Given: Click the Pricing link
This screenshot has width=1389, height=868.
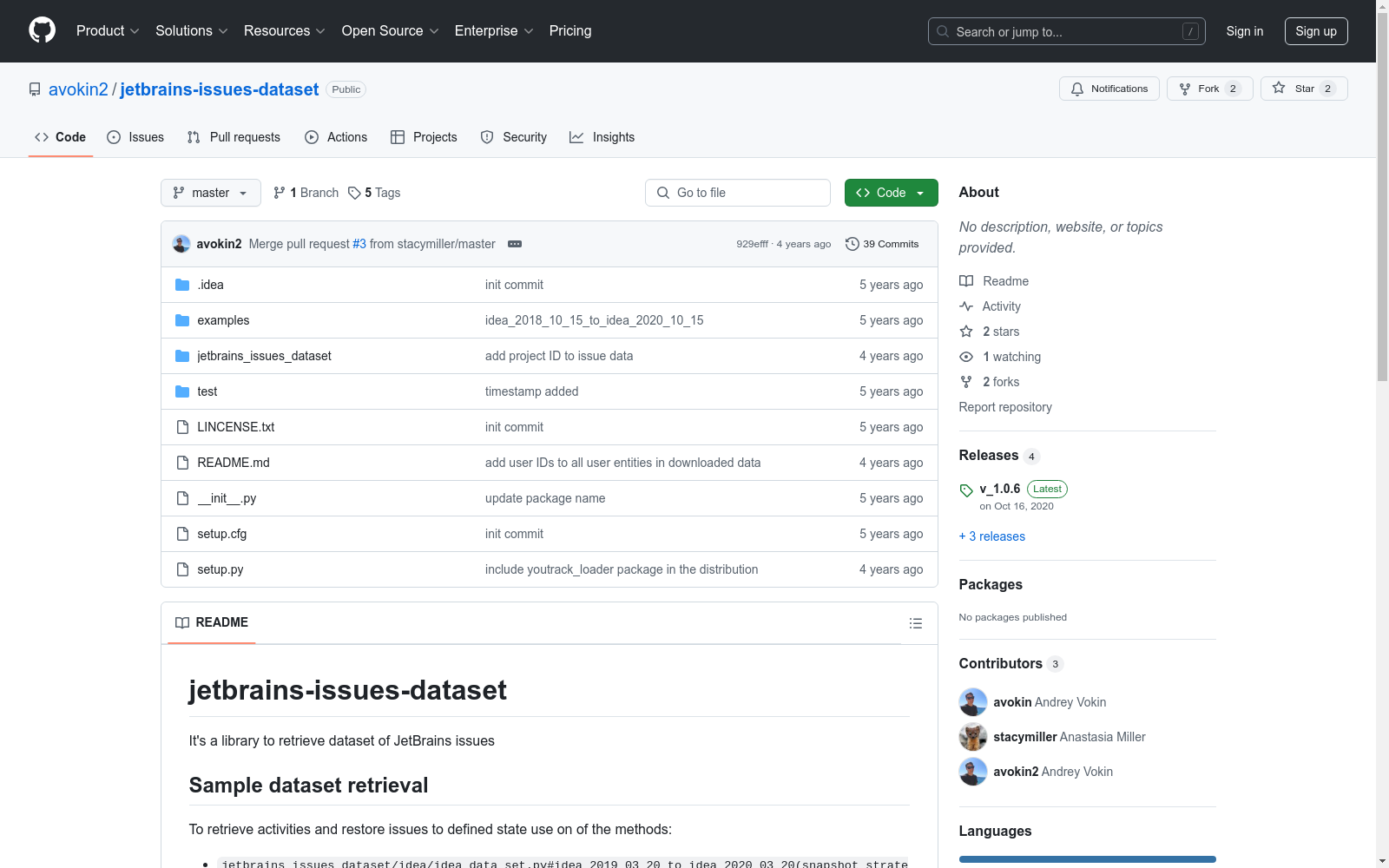Looking at the screenshot, I should (570, 31).
